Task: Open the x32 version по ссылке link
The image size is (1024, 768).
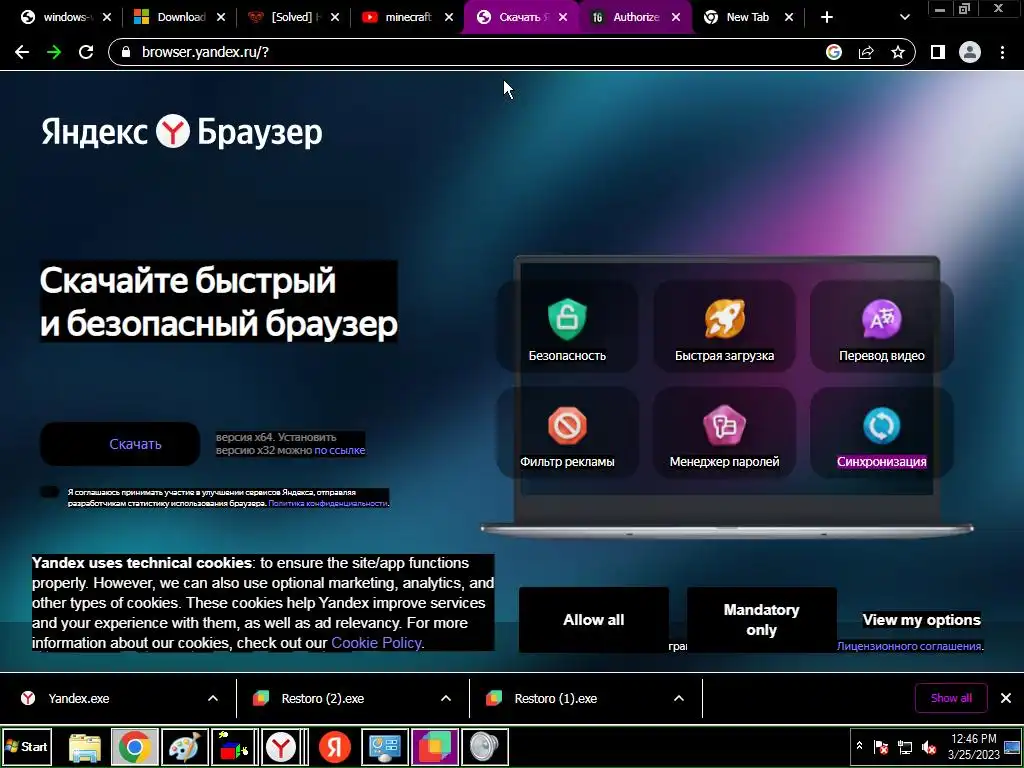Action: tap(340, 450)
